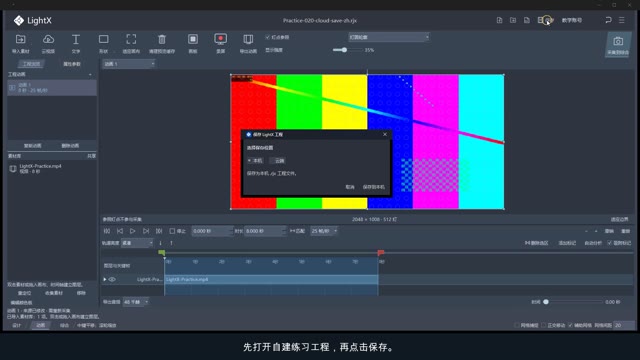This screenshot has height=360, width=640.
Task: Expand the LightX-Practice layer triangle
Action: coord(105,280)
